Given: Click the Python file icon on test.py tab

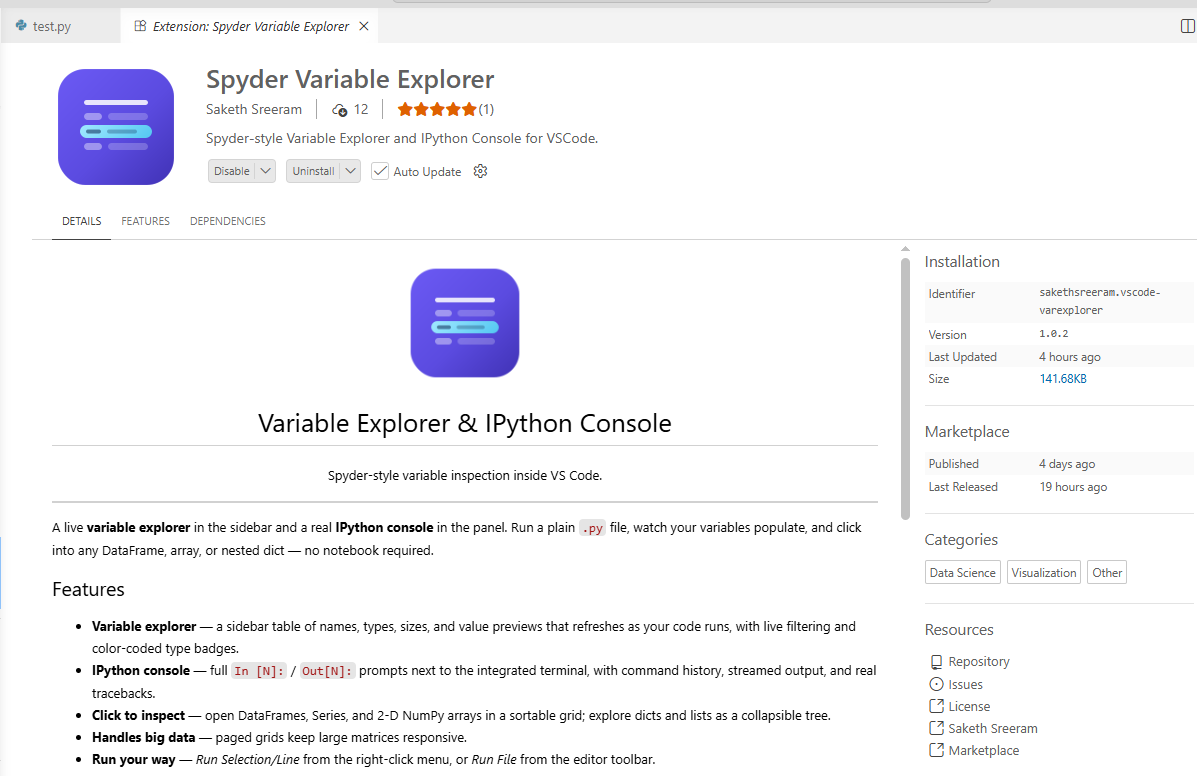Looking at the screenshot, I should click(21, 25).
